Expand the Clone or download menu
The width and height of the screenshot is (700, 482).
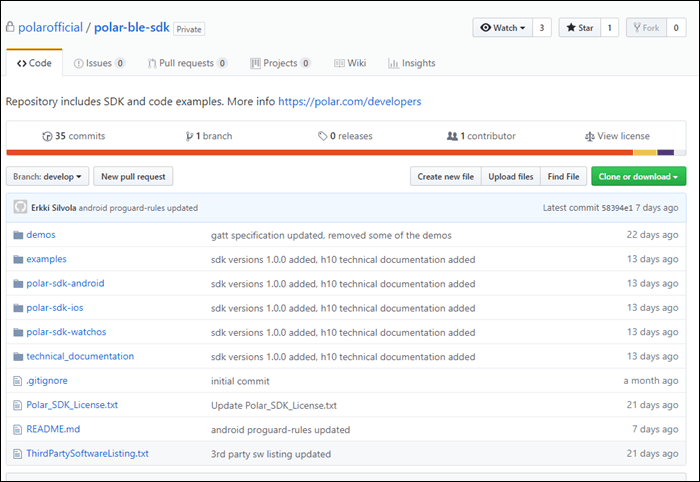pyautogui.click(x=638, y=176)
